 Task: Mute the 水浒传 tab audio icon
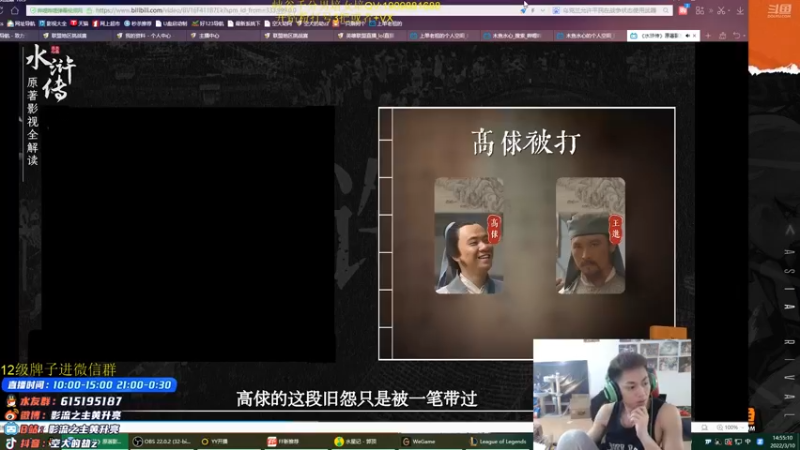click(687, 36)
